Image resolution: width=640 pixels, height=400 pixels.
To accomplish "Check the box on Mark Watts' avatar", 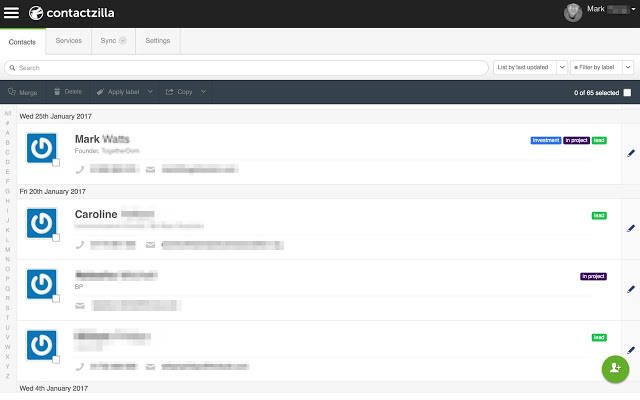I will (x=56, y=162).
